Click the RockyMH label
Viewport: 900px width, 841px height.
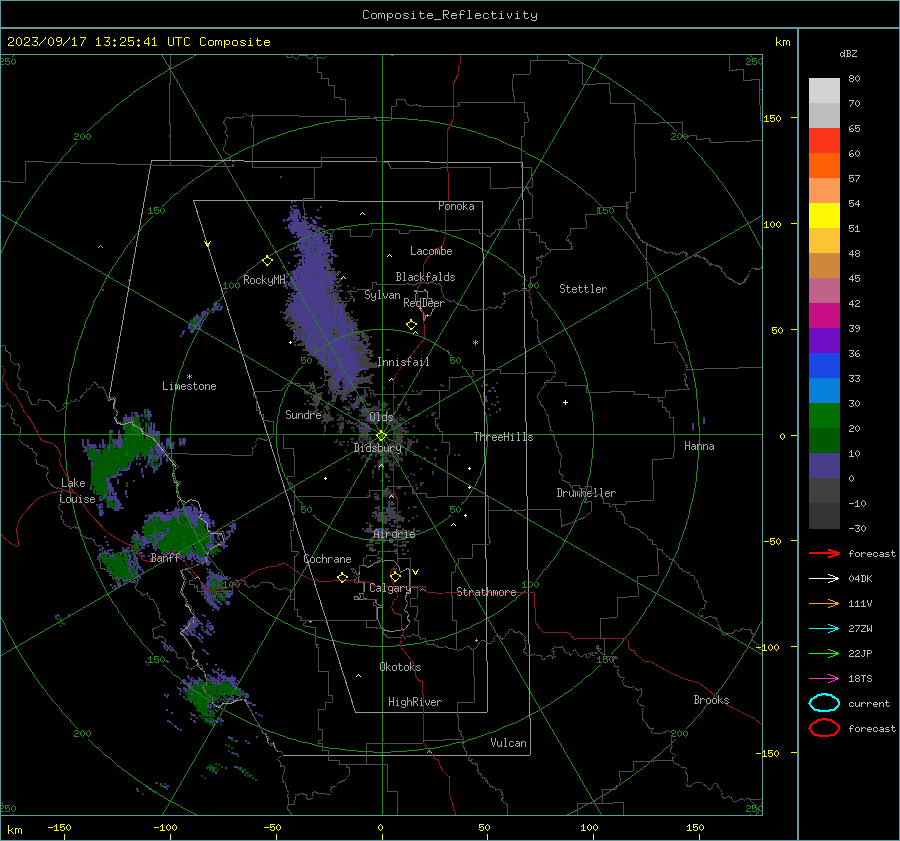pyautogui.click(x=265, y=280)
